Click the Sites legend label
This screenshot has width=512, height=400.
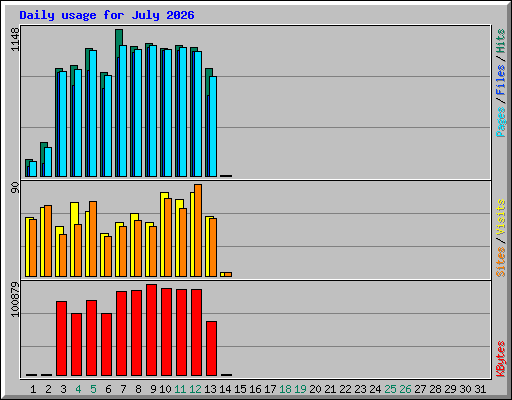(x=501, y=262)
